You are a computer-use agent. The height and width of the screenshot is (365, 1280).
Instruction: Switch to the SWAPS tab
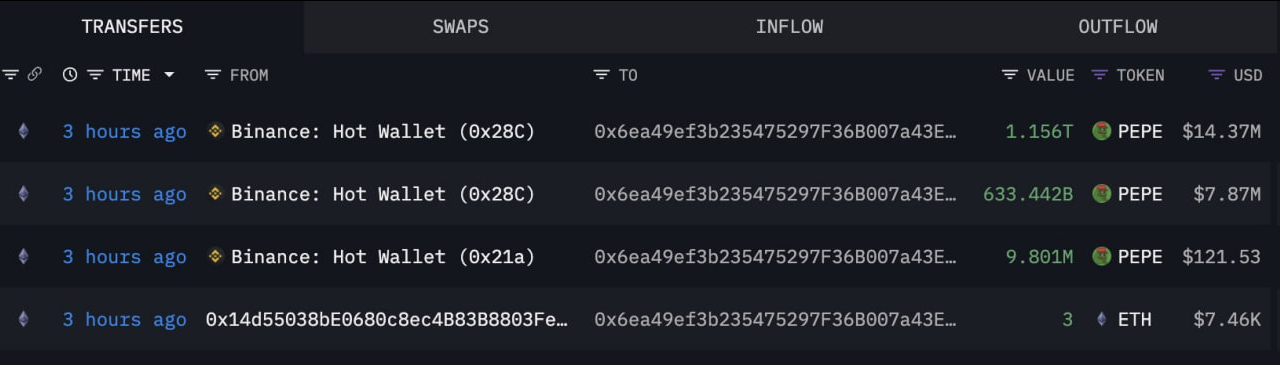(461, 27)
